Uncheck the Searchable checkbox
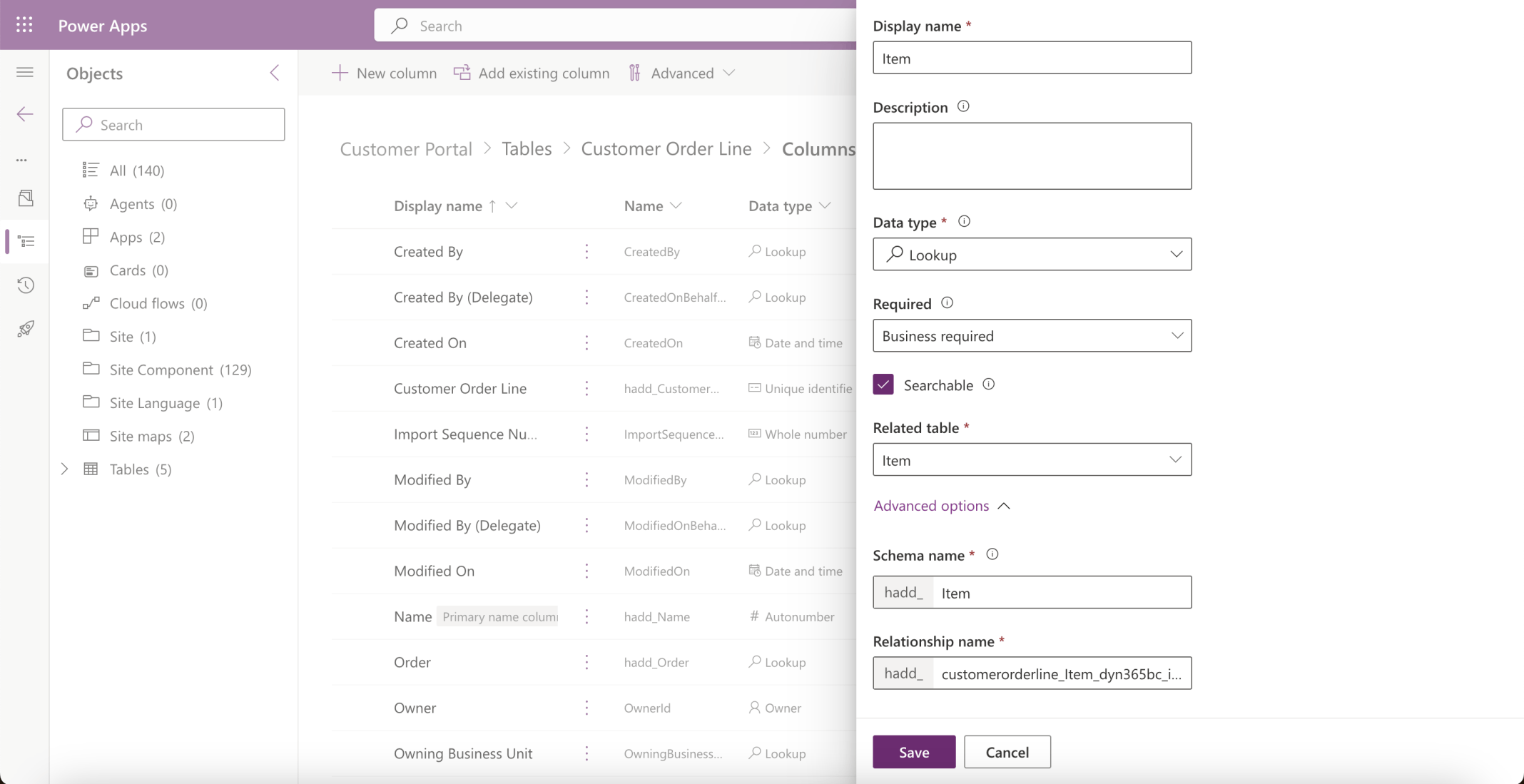The width and height of the screenshot is (1524, 784). coord(883,385)
